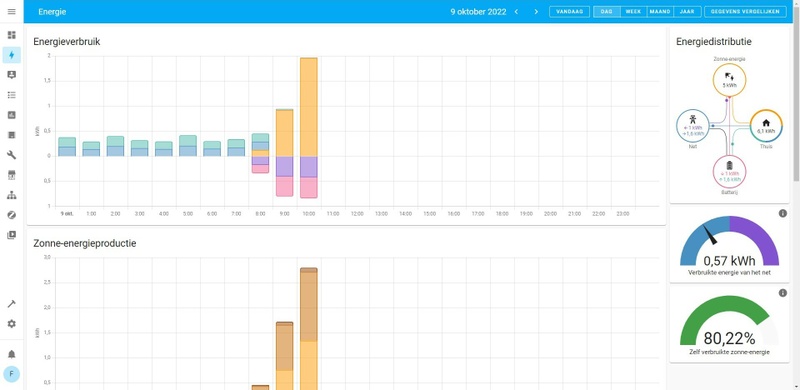Click the page vertical scrollbar
This screenshot has height=390, width=800.
796,102
